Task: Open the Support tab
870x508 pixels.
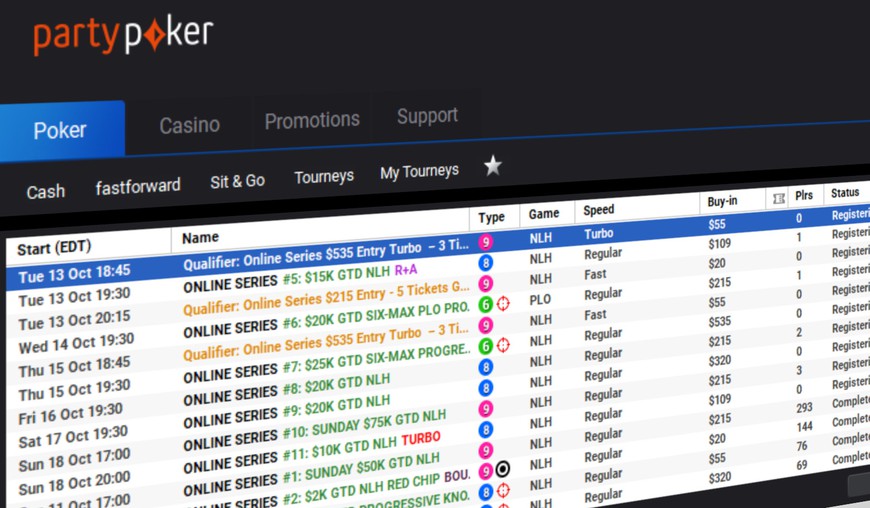Action: tap(427, 116)
